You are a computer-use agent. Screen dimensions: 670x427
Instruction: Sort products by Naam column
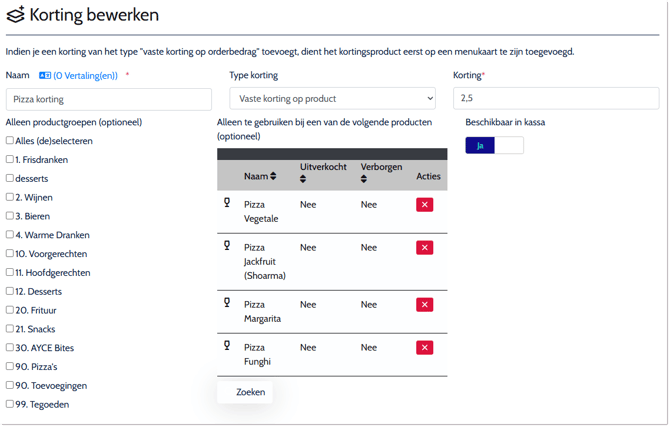[273, 176]
